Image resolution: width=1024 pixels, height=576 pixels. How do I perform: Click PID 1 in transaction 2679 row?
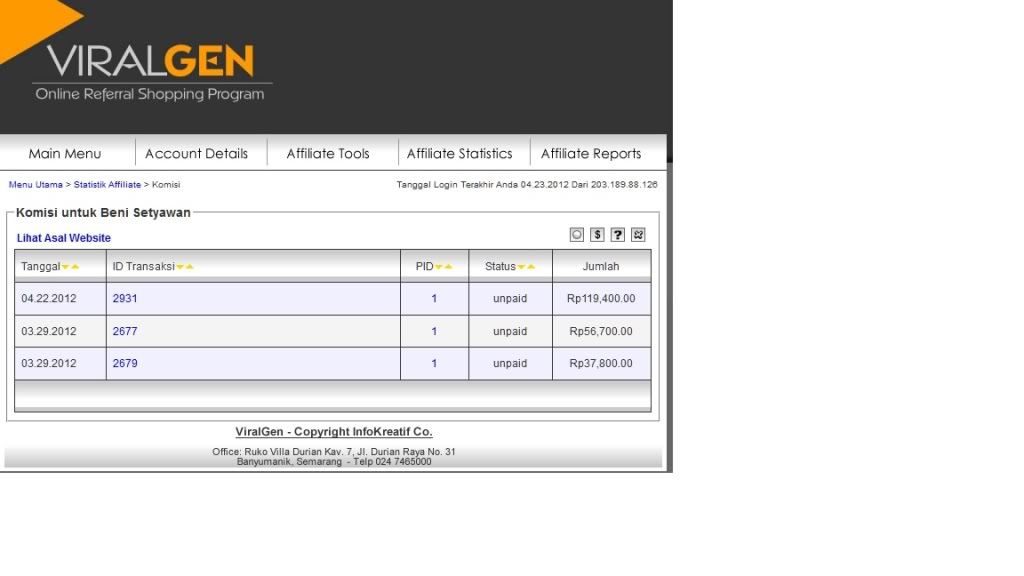click(434, 363)
